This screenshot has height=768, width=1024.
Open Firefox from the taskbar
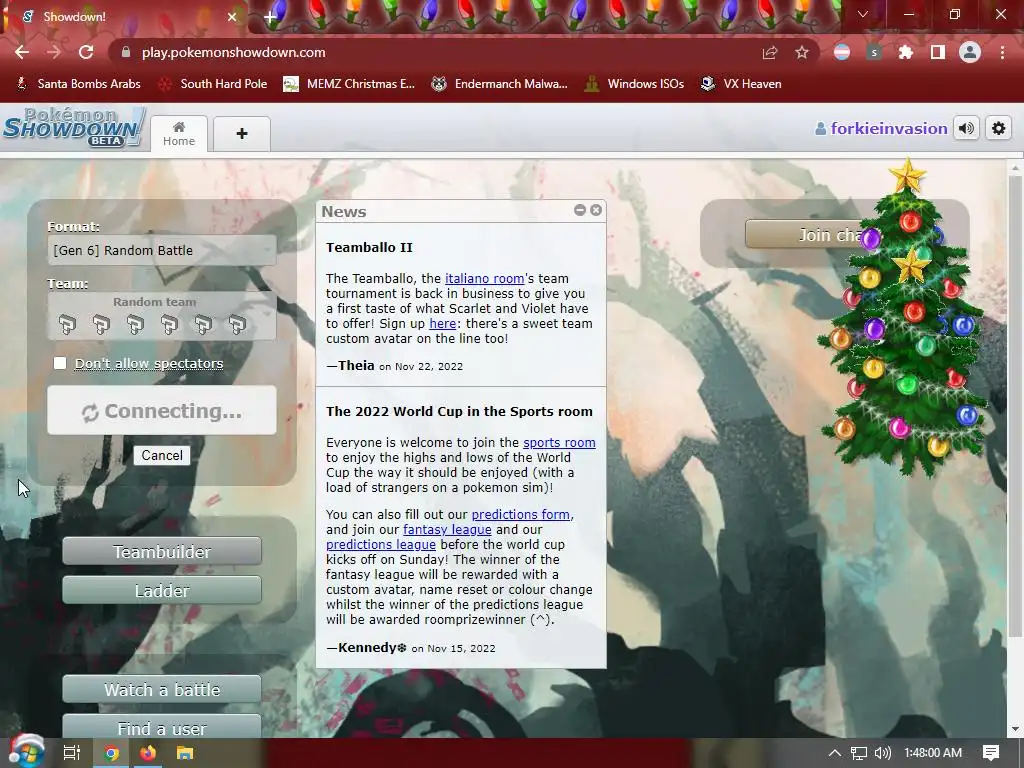coord(148,753)
